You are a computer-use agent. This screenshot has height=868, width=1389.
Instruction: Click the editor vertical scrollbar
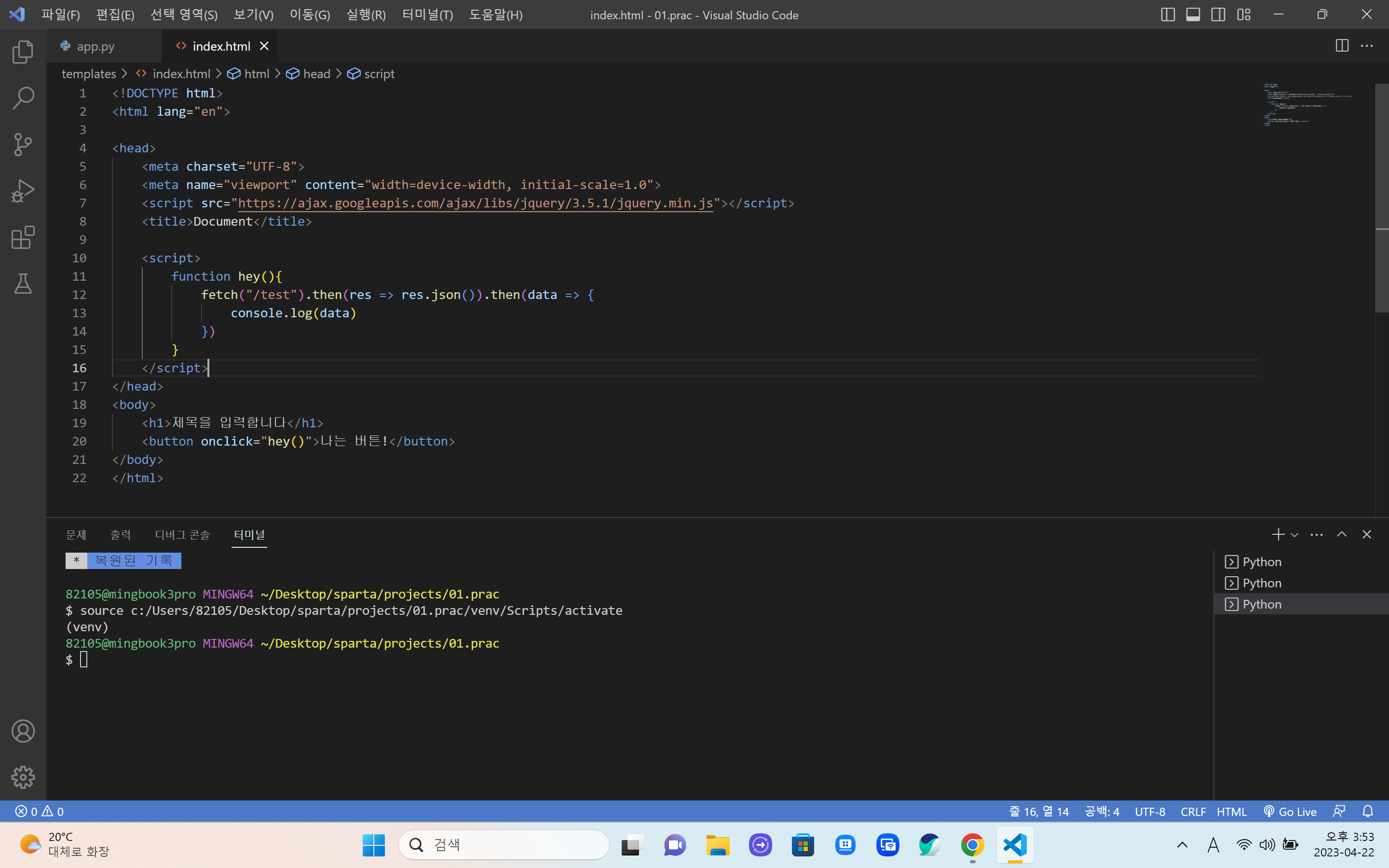[x=1382, y=198]
